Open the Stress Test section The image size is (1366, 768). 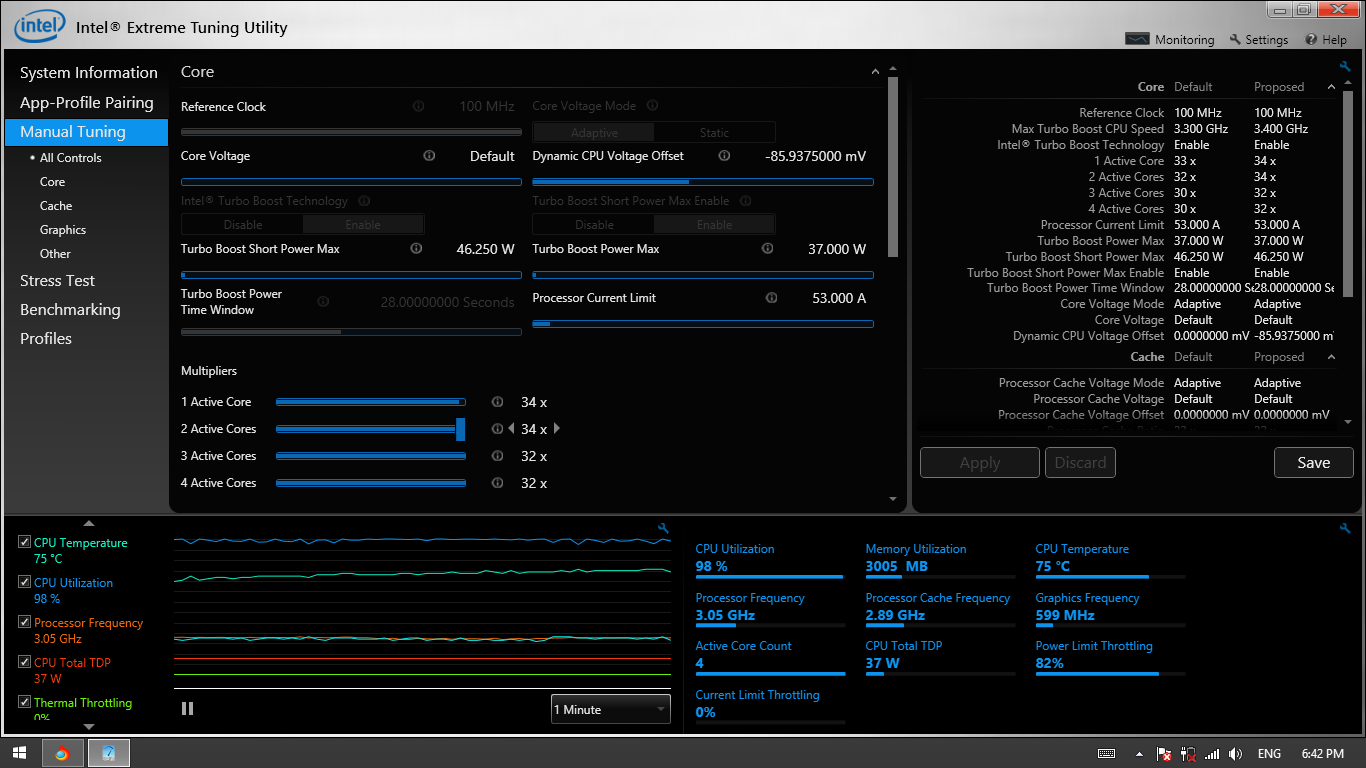[58, 280]
